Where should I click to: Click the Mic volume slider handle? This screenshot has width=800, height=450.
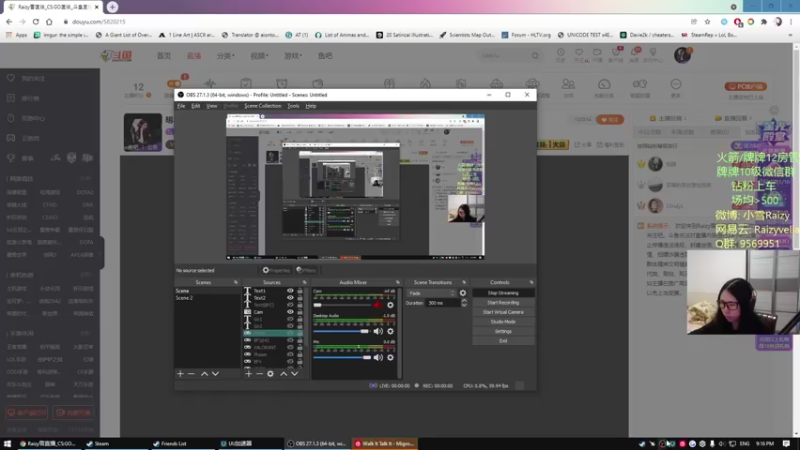pyautogui.click(x=367, y=358)
